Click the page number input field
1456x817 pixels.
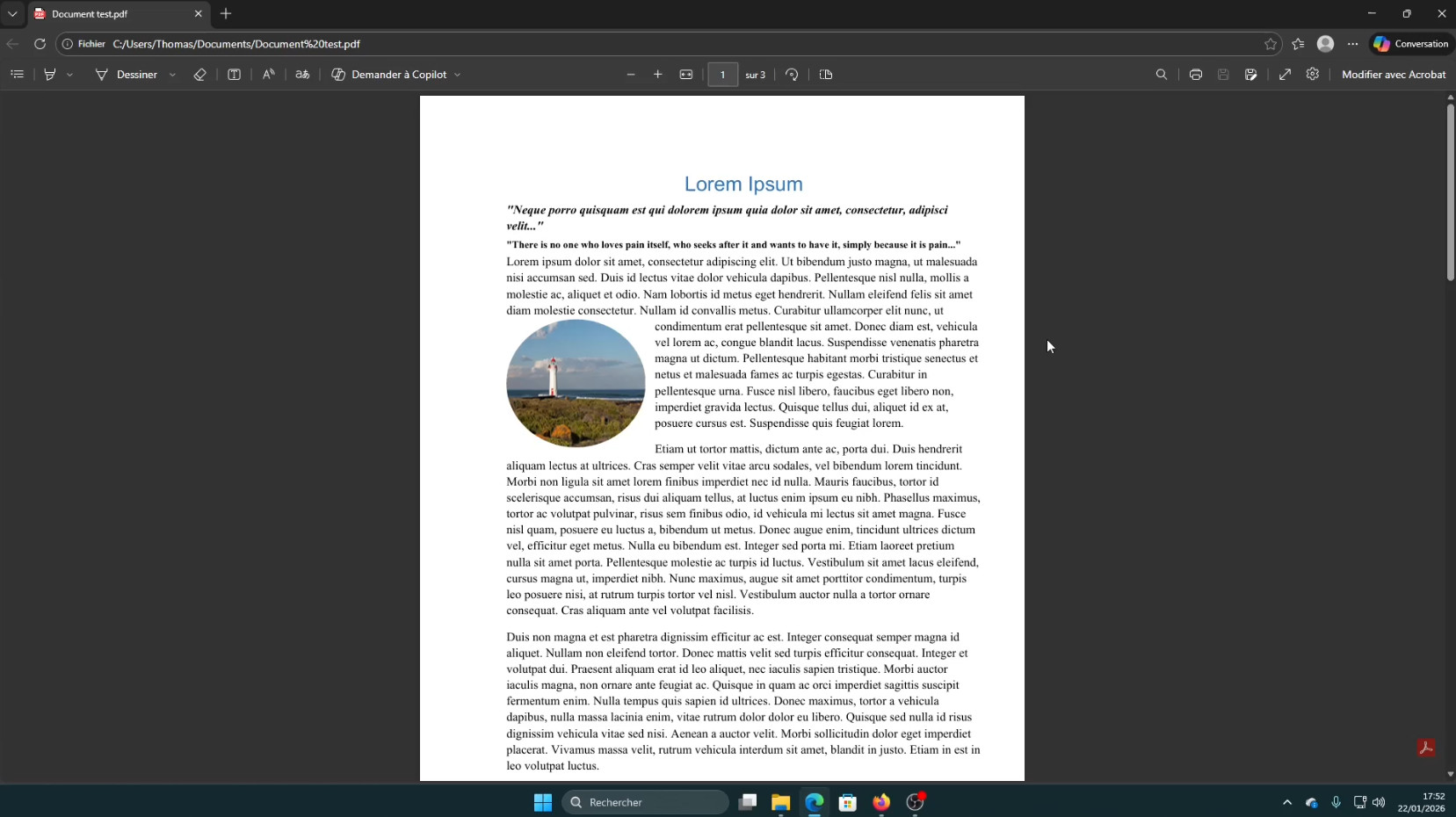722,75
